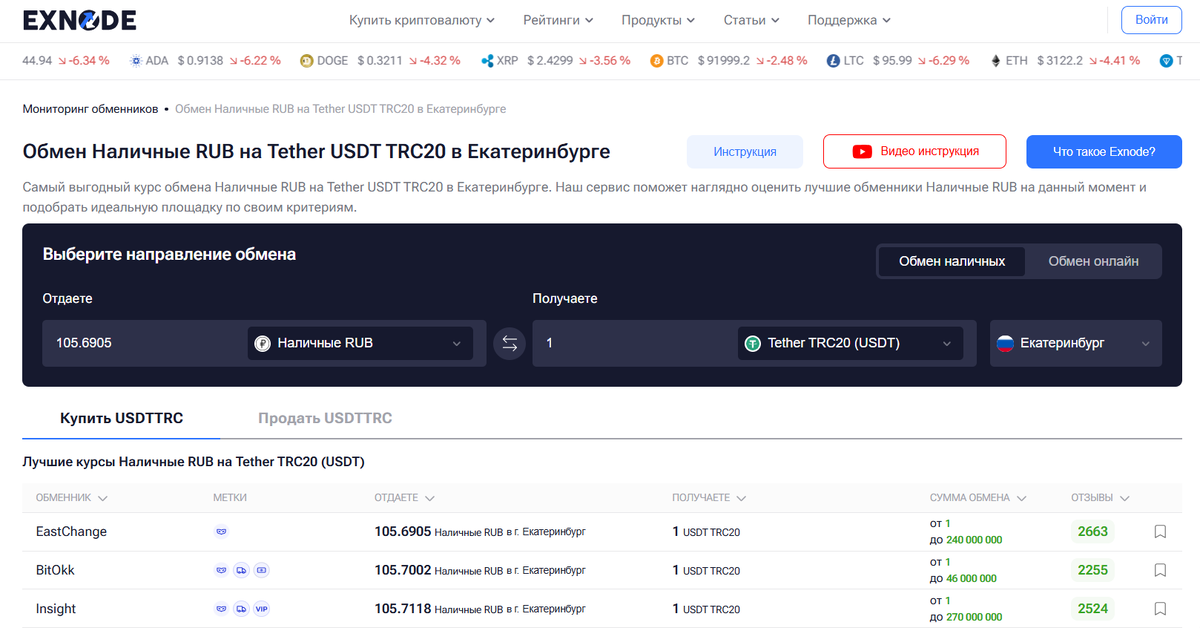The width and height of the screenshot is (1200, 628).
Task: Open the Екатеринбург city dropdown
Action: 1076,343
